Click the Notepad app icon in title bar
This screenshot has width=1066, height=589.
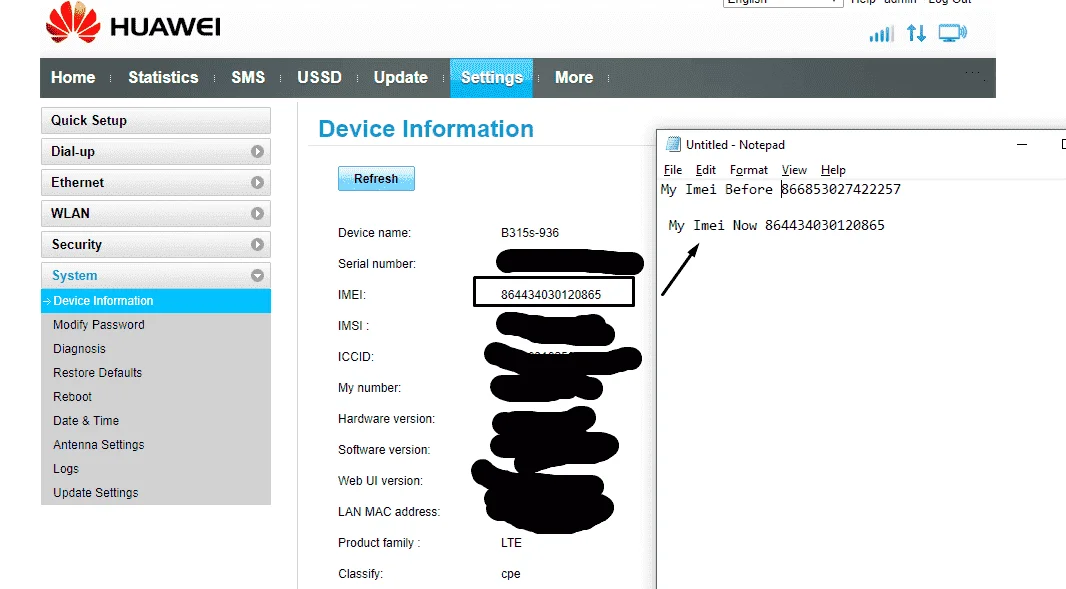(673, 144)
